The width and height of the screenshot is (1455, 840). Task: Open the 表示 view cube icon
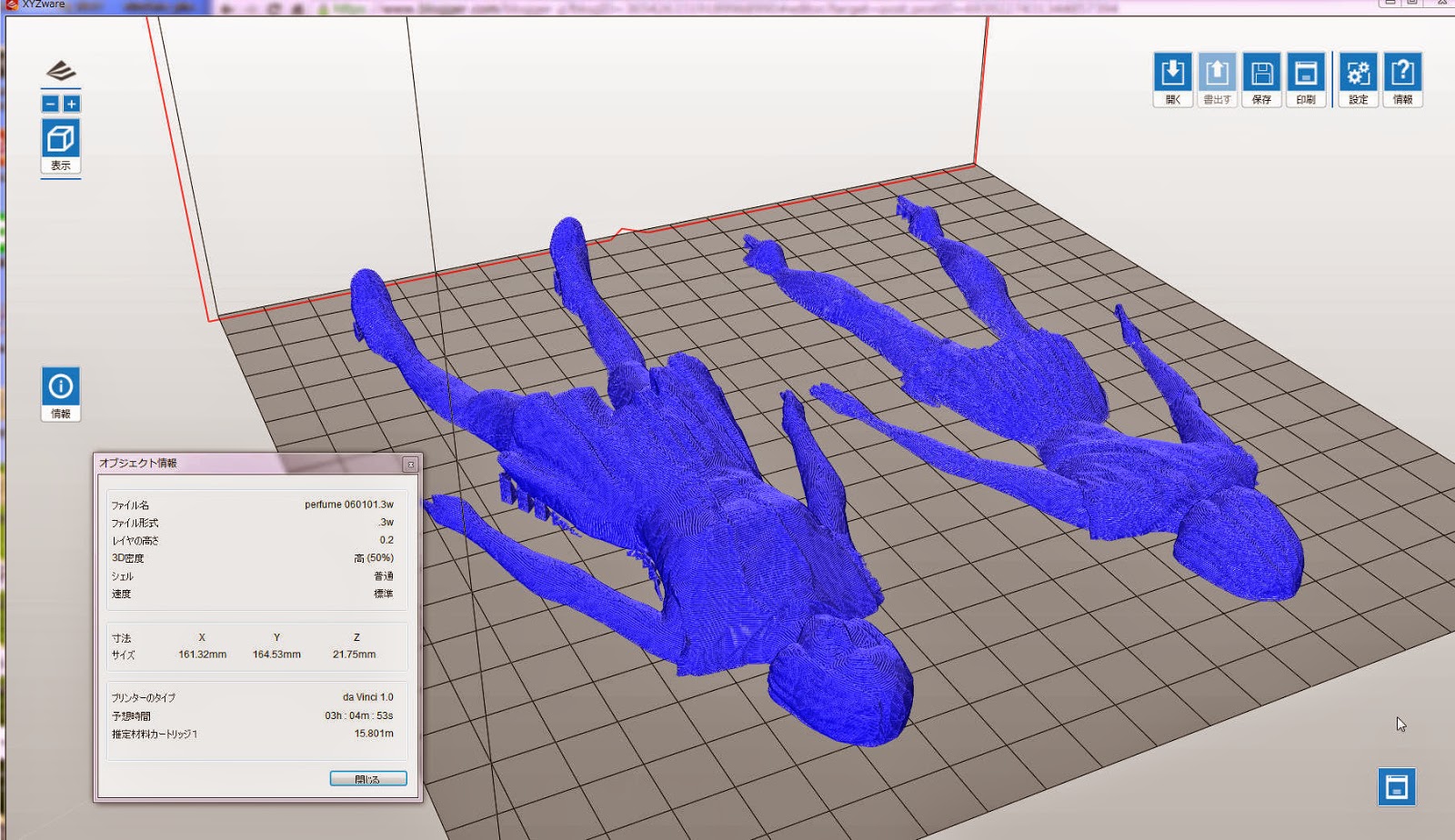(x=61, y=145)
